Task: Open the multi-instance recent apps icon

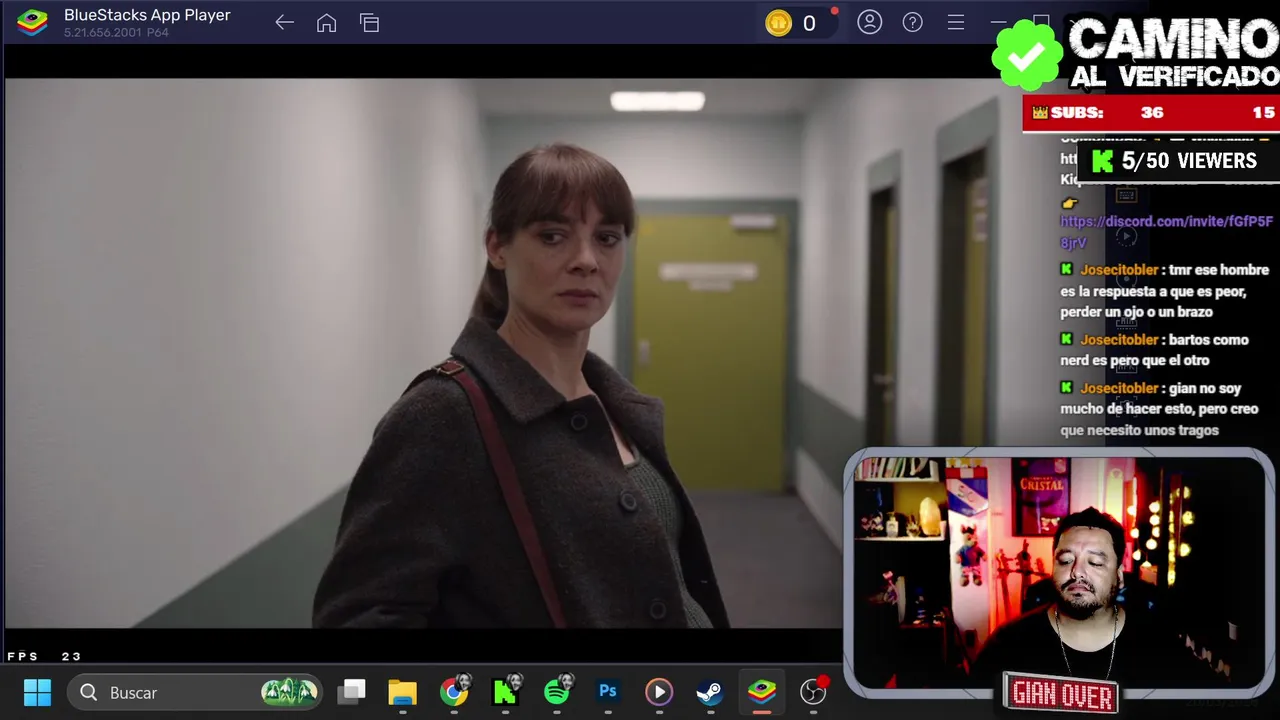Action: click(x=370, y=23)
